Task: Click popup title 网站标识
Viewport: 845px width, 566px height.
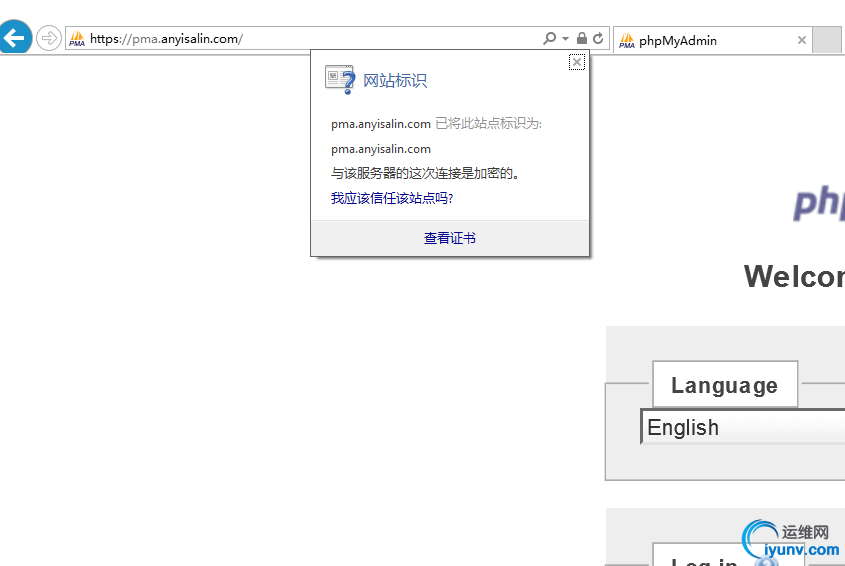Action: [395, 81]
